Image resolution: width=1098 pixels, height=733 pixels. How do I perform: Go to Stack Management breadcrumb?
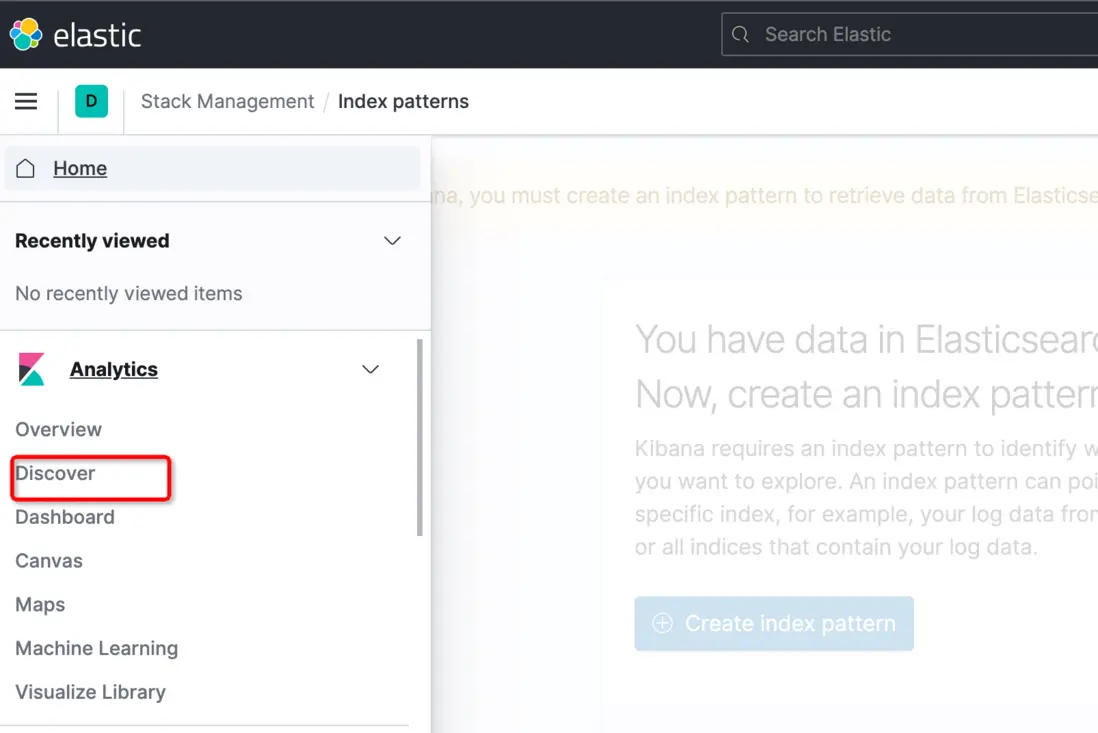(227, 101)
